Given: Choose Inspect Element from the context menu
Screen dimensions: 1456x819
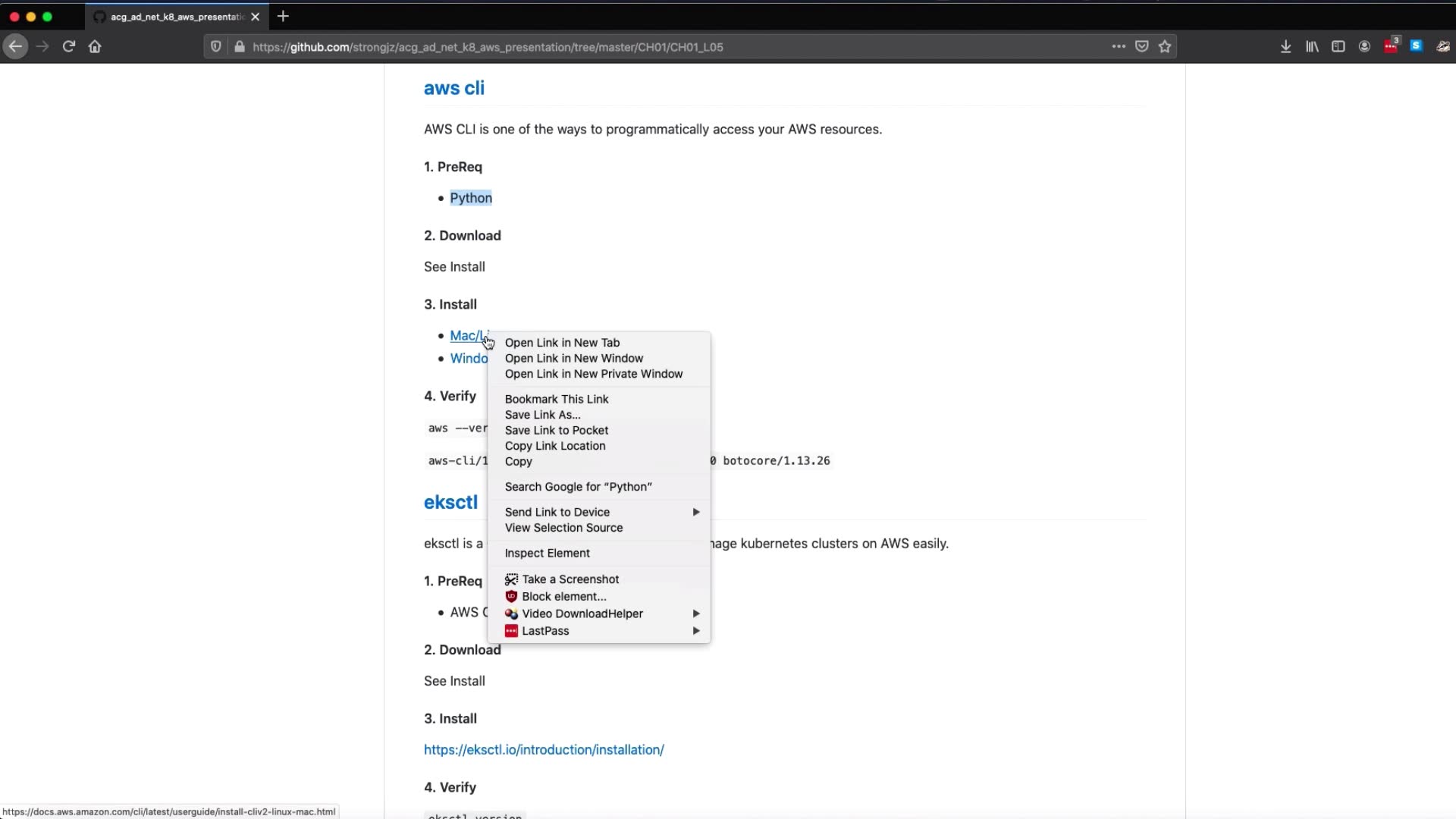Looking at the screenshot, I should [x=547, y=553].
